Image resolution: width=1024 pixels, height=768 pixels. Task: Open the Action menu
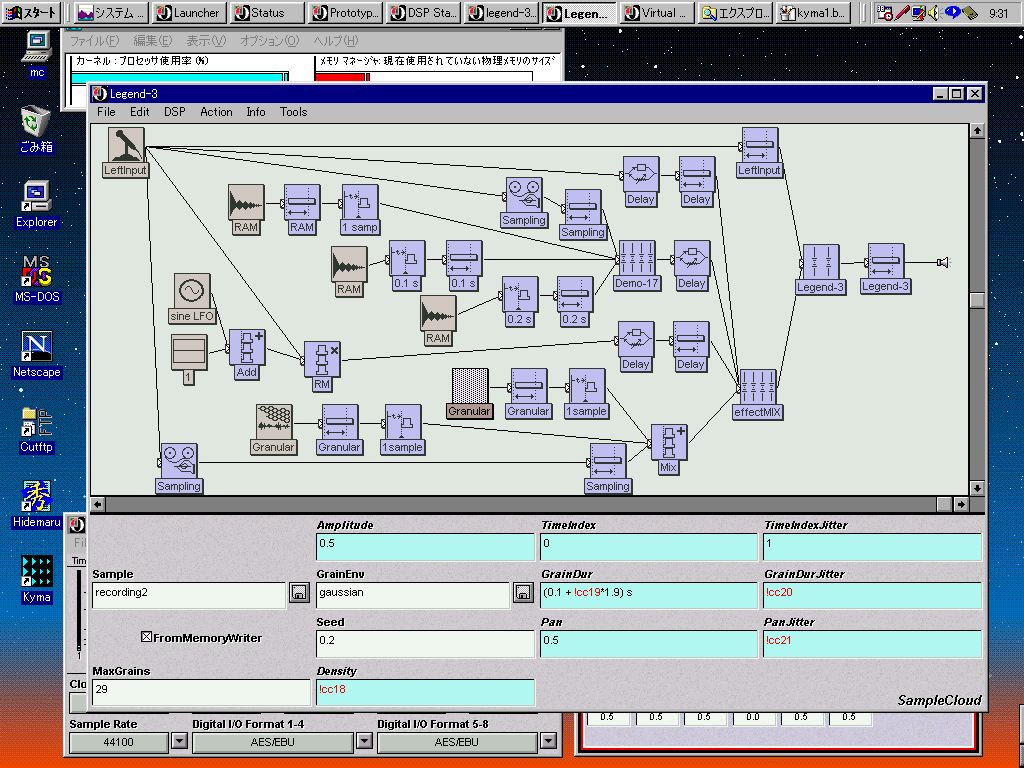click(216, 112)
